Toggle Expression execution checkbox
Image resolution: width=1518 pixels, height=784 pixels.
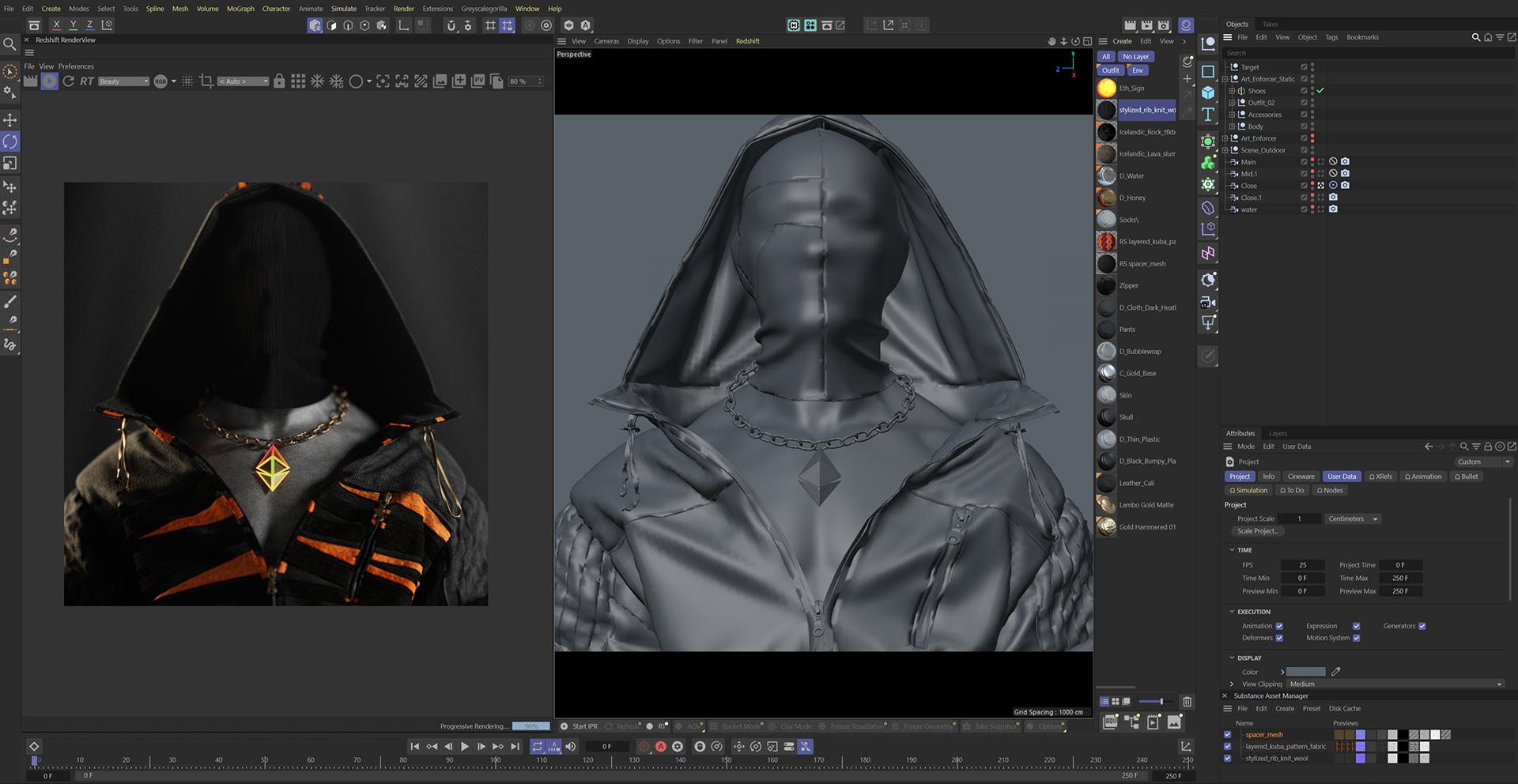pyautogui.click(x=1356, y=626)
